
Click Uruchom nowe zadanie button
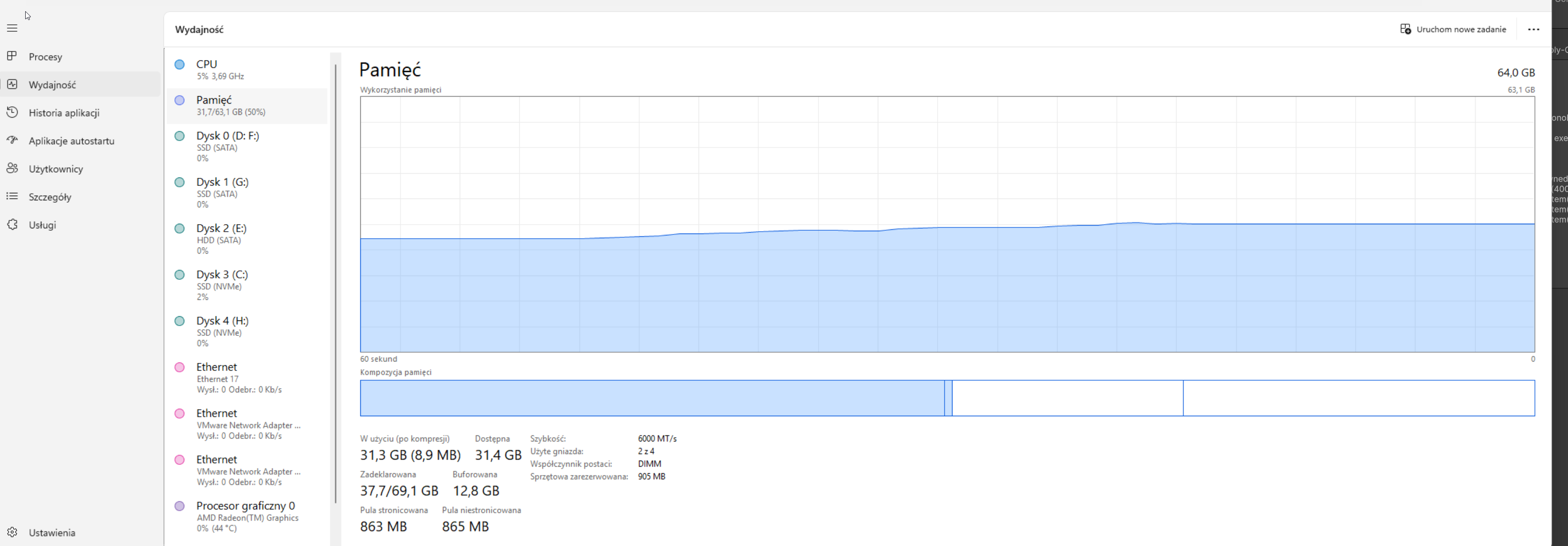click(1460, 29)
